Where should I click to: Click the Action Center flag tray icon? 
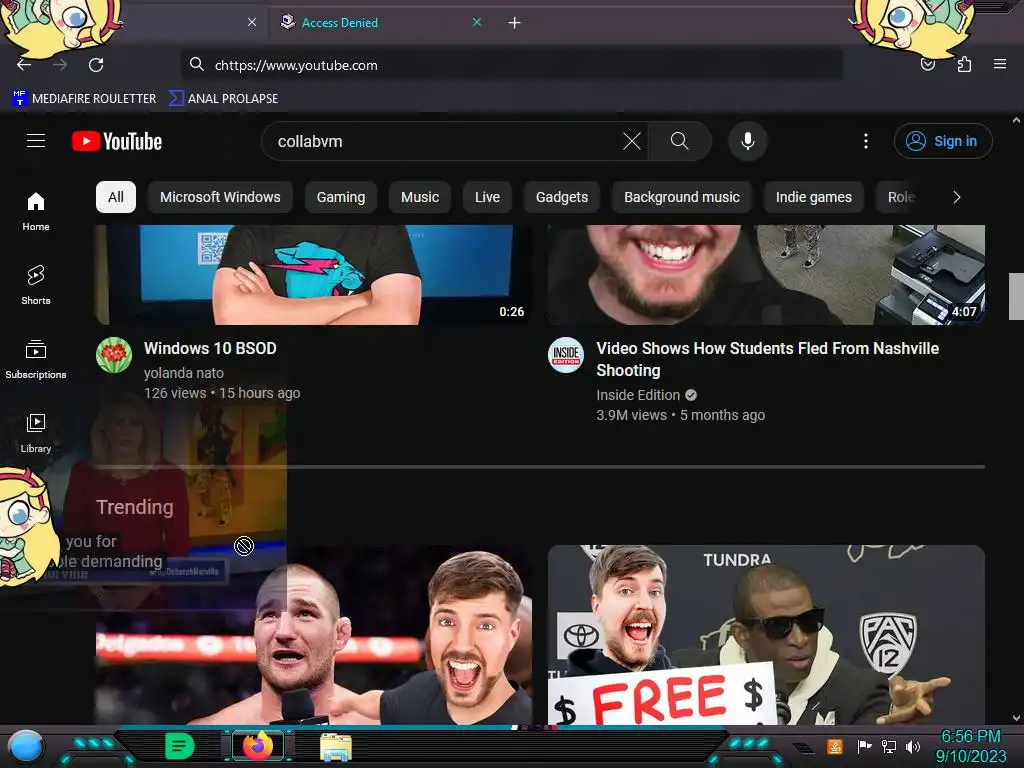865,746
